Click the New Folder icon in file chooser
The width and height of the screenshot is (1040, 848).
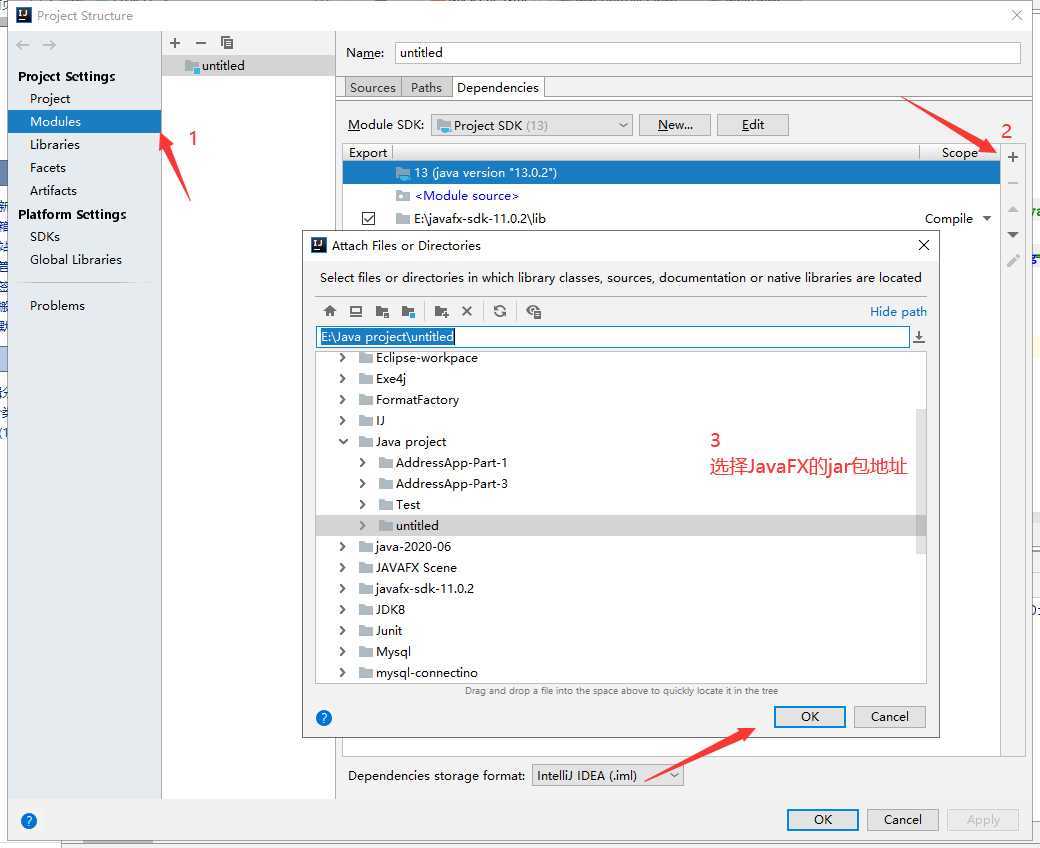coord(441,311)
